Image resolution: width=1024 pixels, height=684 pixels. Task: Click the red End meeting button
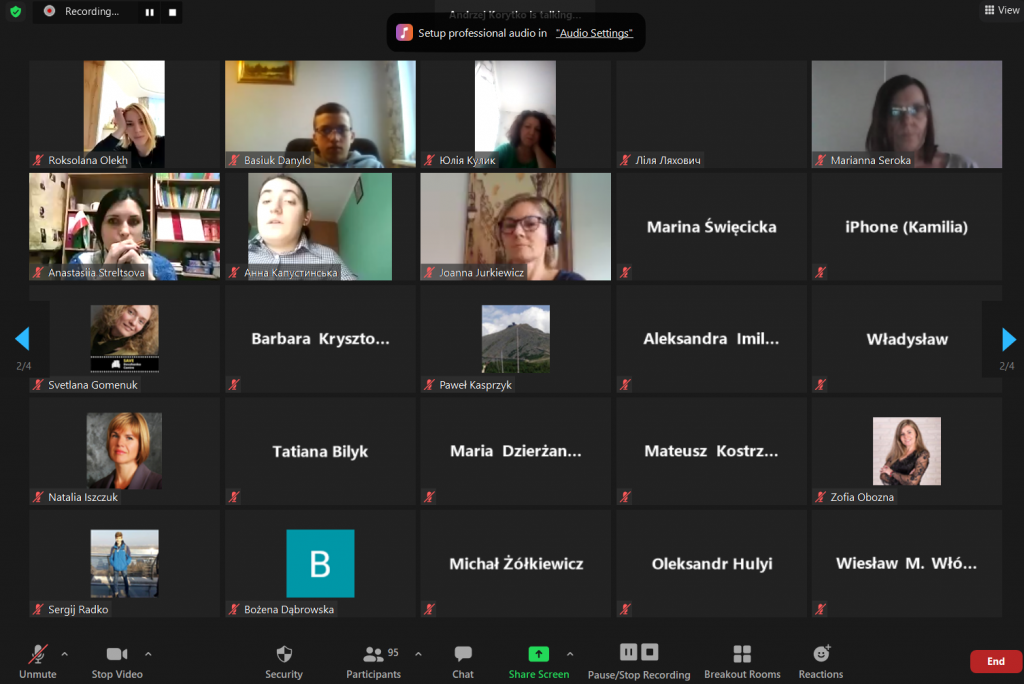(x=995, y=661)
